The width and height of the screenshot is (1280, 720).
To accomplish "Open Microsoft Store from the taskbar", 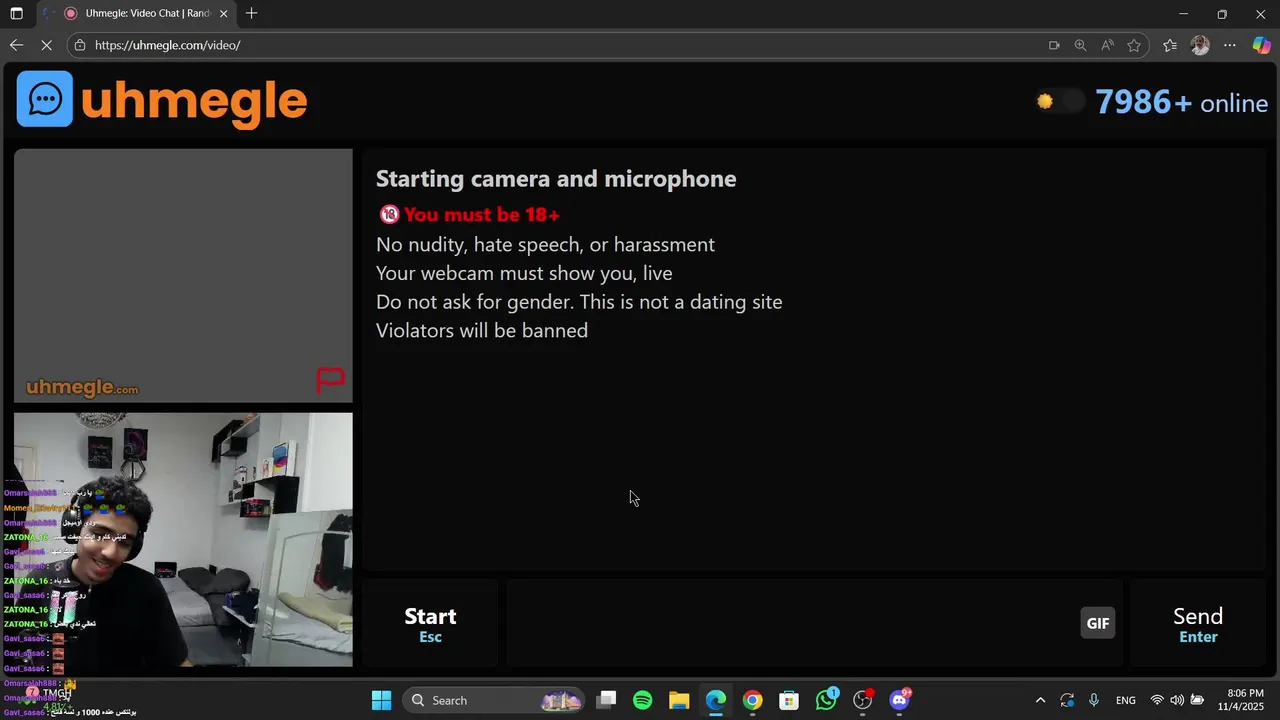I will click(x=789, y=700).
